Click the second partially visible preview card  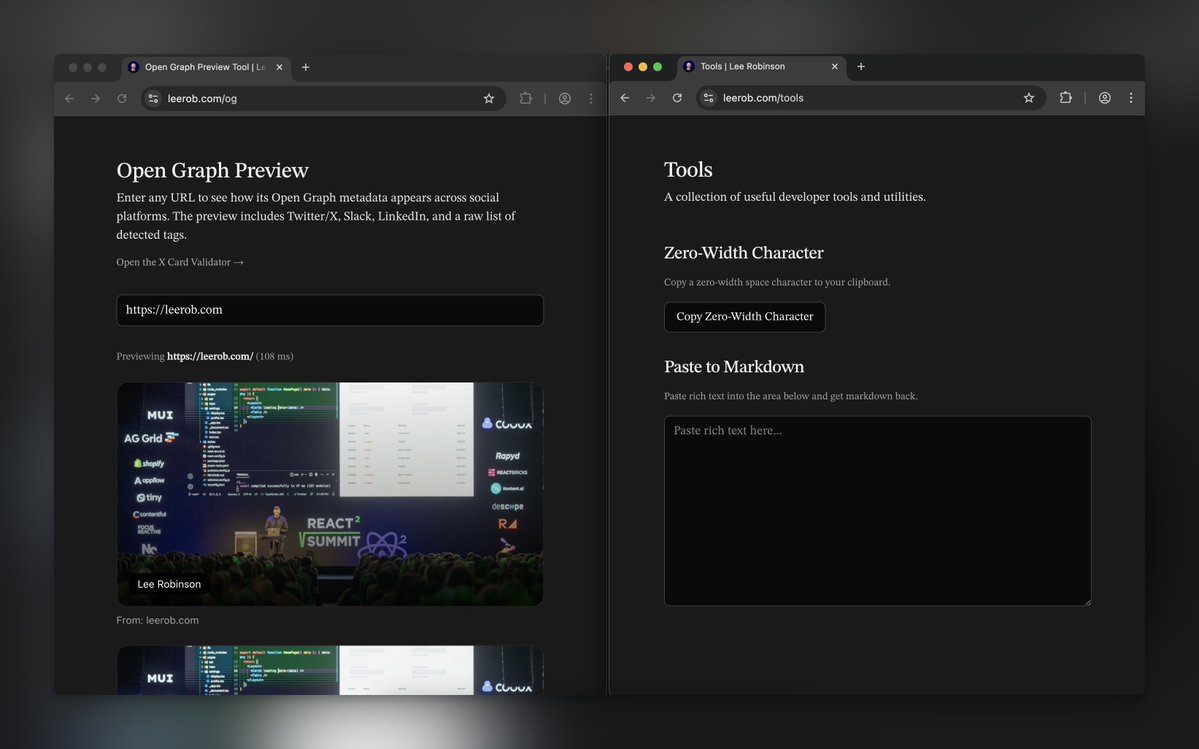(330, 670)
